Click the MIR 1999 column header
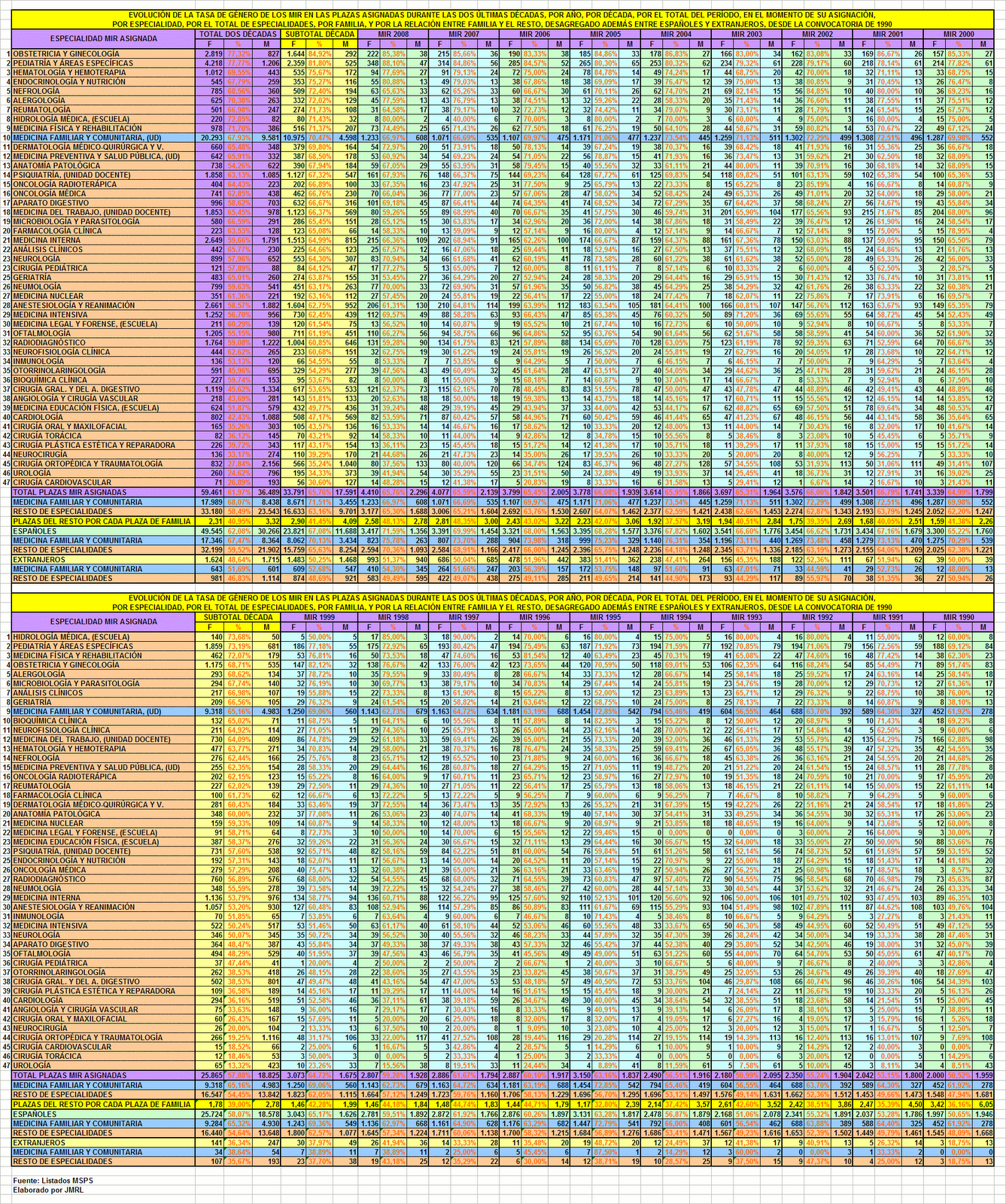Viewport: 1006px width, 1204px height. point(321,617)
